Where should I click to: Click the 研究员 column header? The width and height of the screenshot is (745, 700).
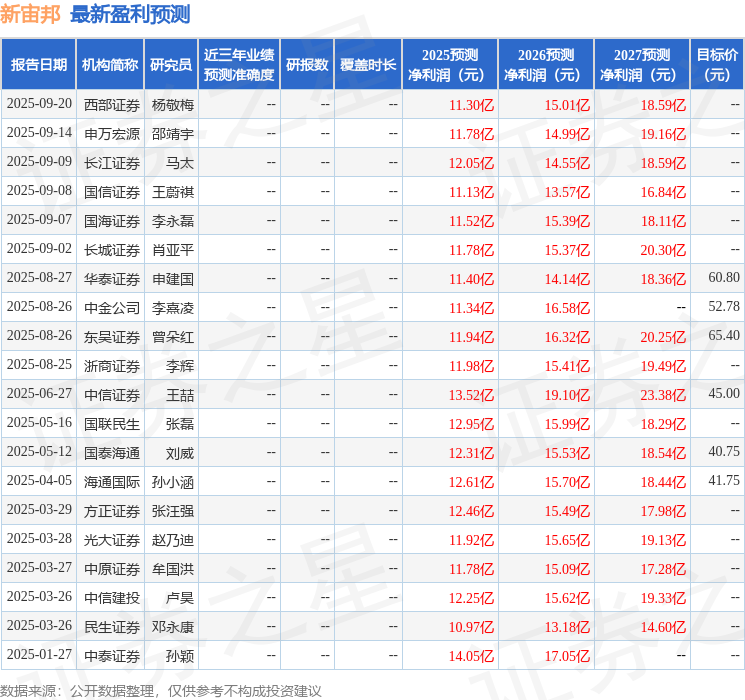[171, 65]
